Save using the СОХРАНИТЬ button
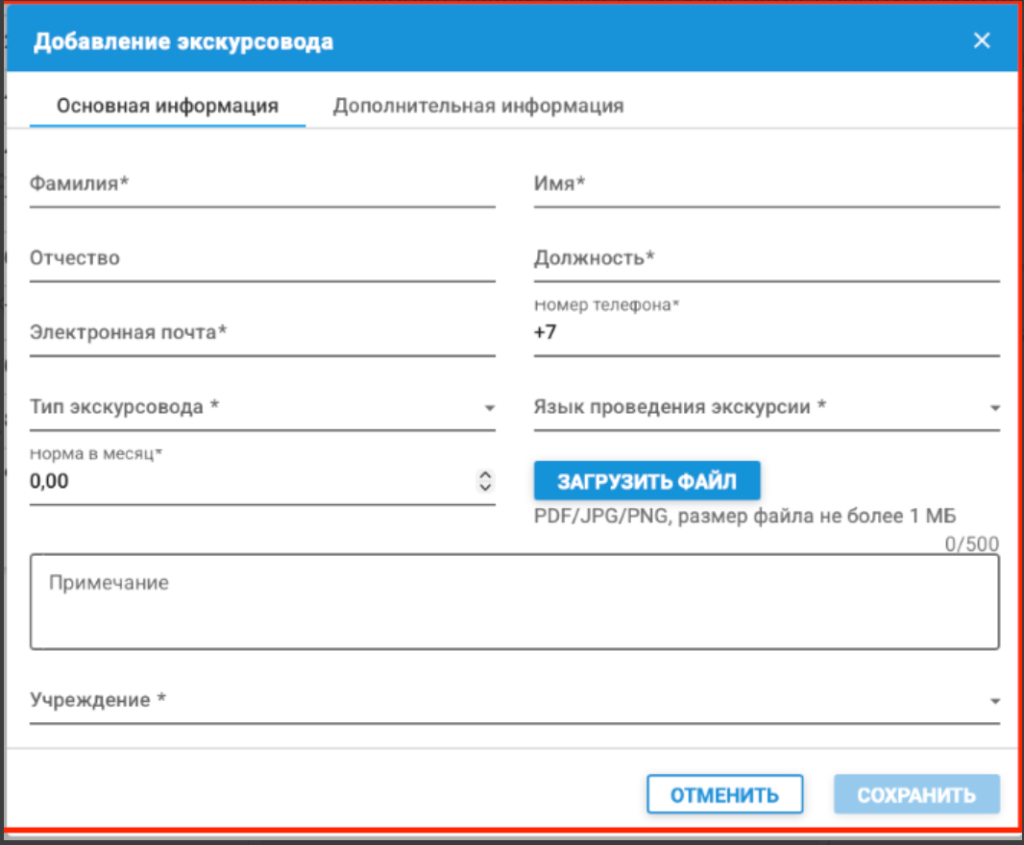Viewport: 1024px width, 845px height. pyautogui.click(x=916, y=795)
